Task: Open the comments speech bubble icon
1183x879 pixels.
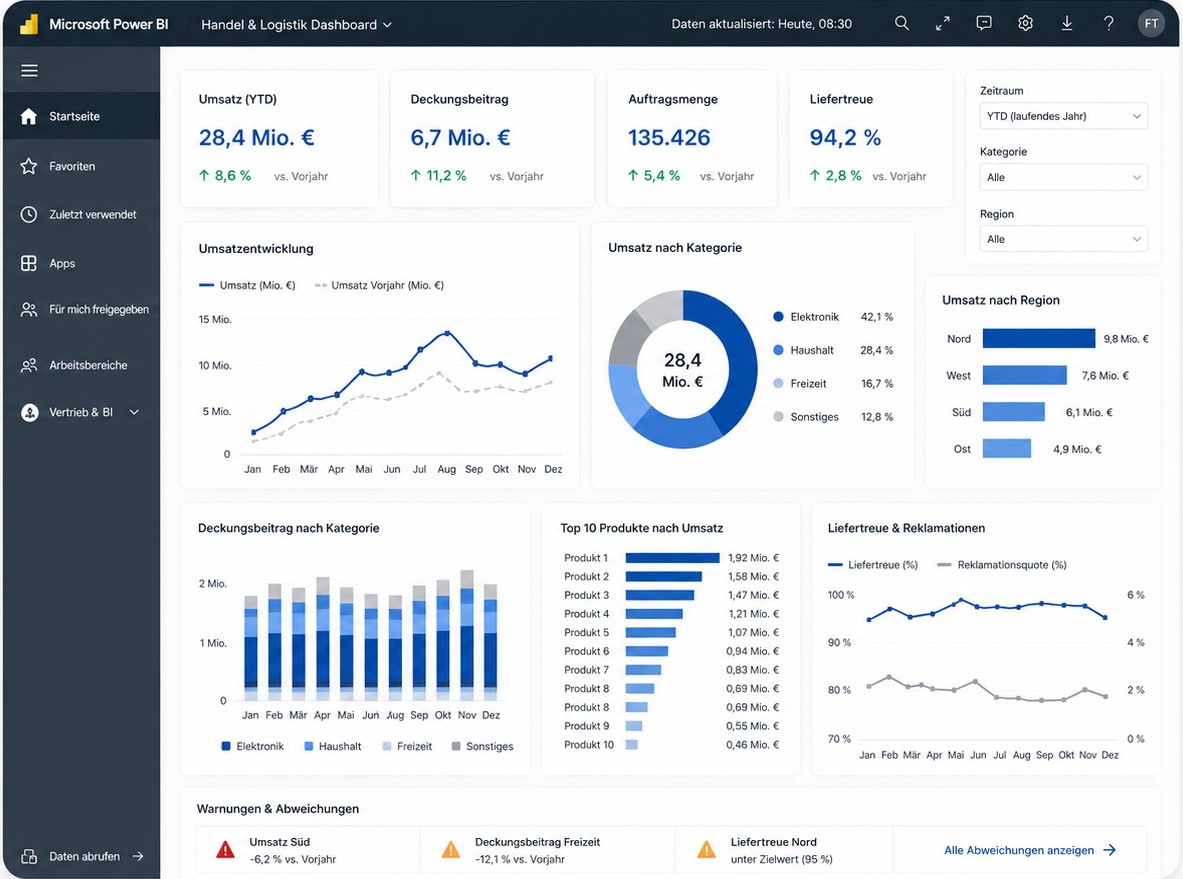Action: [x=984, y=23]
